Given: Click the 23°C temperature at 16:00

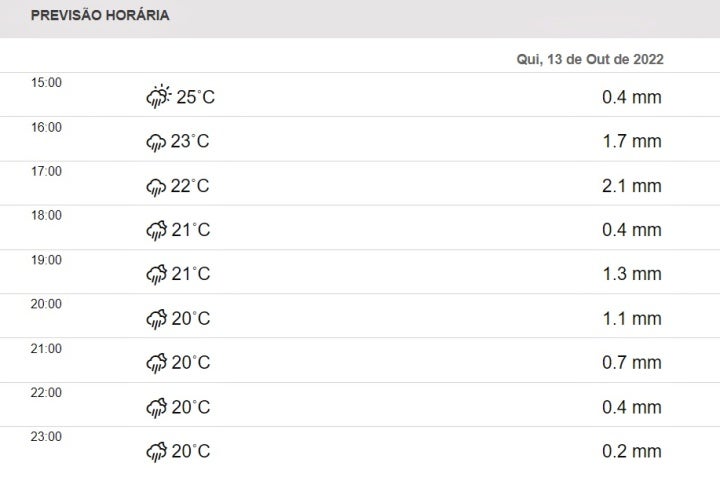Looking at the screenshot, I should click(x=190, y=142).
